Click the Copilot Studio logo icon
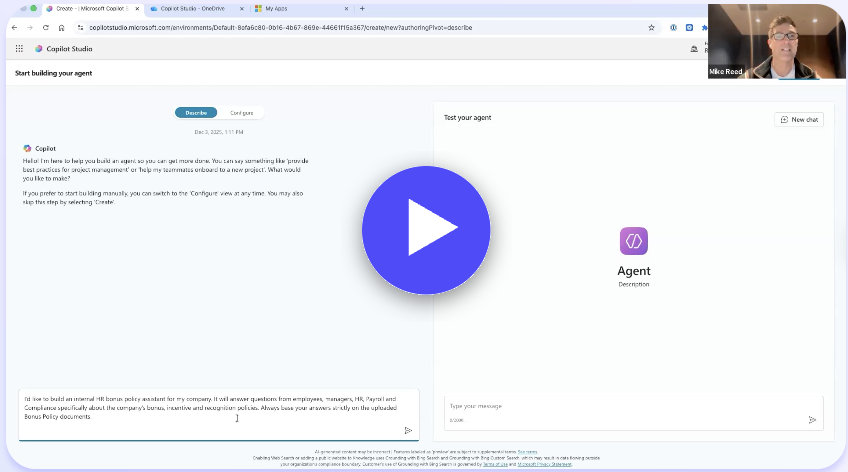Image resolution: width=848 pixels, height=472 pixels. tap(39, 48)
